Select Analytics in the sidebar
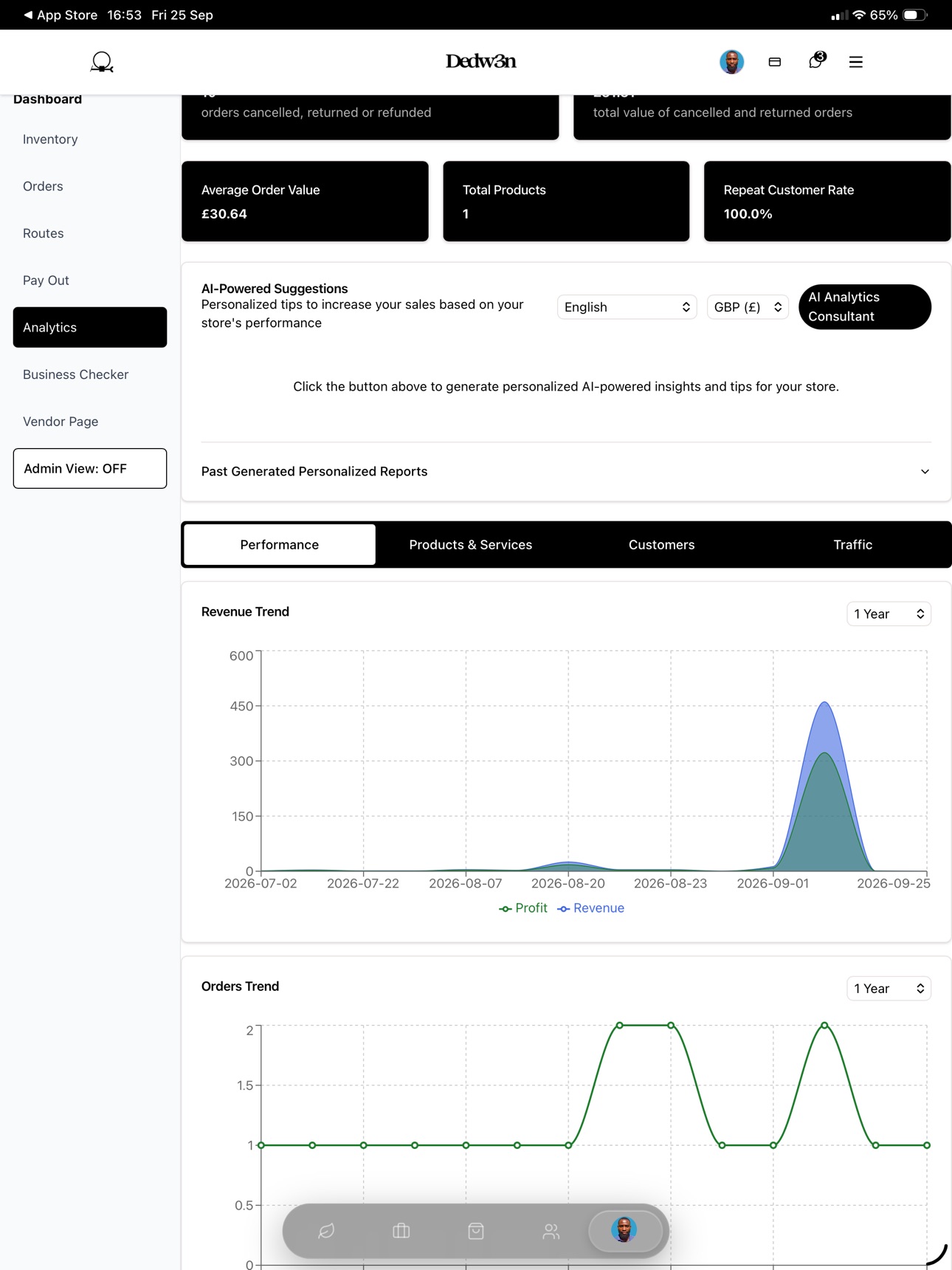Image resolution: width=952 pixels, height=1270 pixels. (90, 327)
